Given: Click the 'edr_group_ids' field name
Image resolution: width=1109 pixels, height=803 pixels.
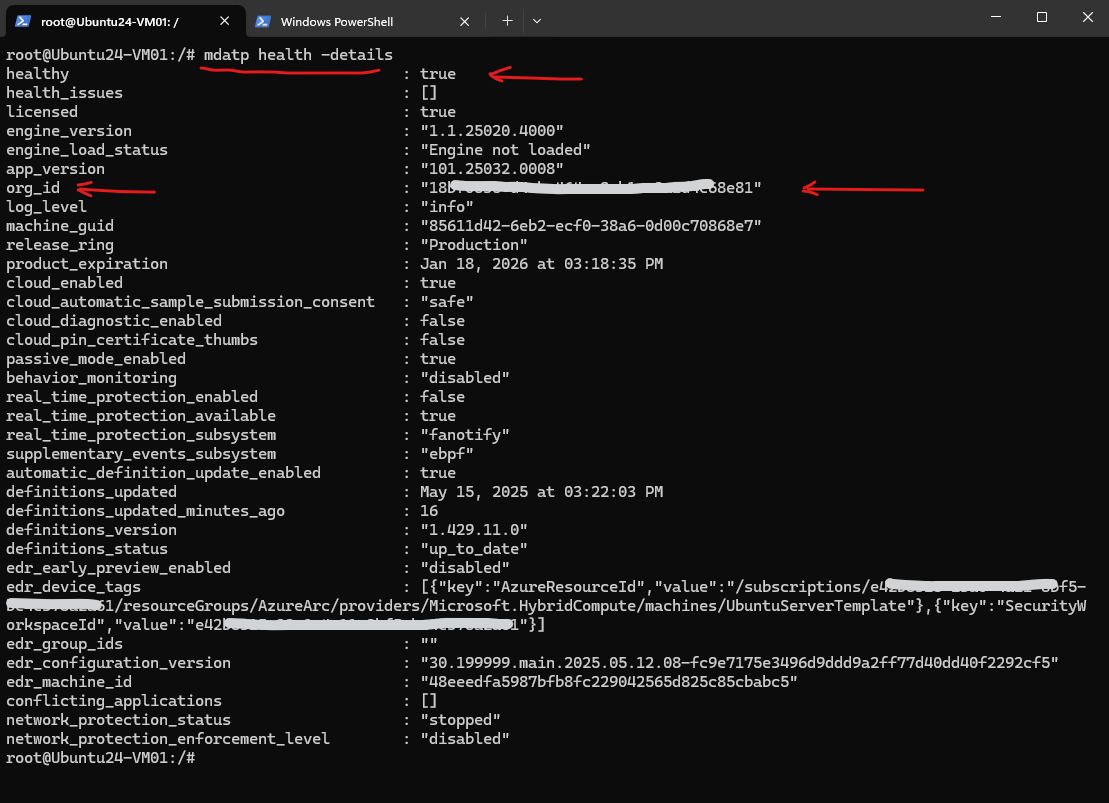Looking at the screenshot, I should pyautogui.click(x=64, y=644).
